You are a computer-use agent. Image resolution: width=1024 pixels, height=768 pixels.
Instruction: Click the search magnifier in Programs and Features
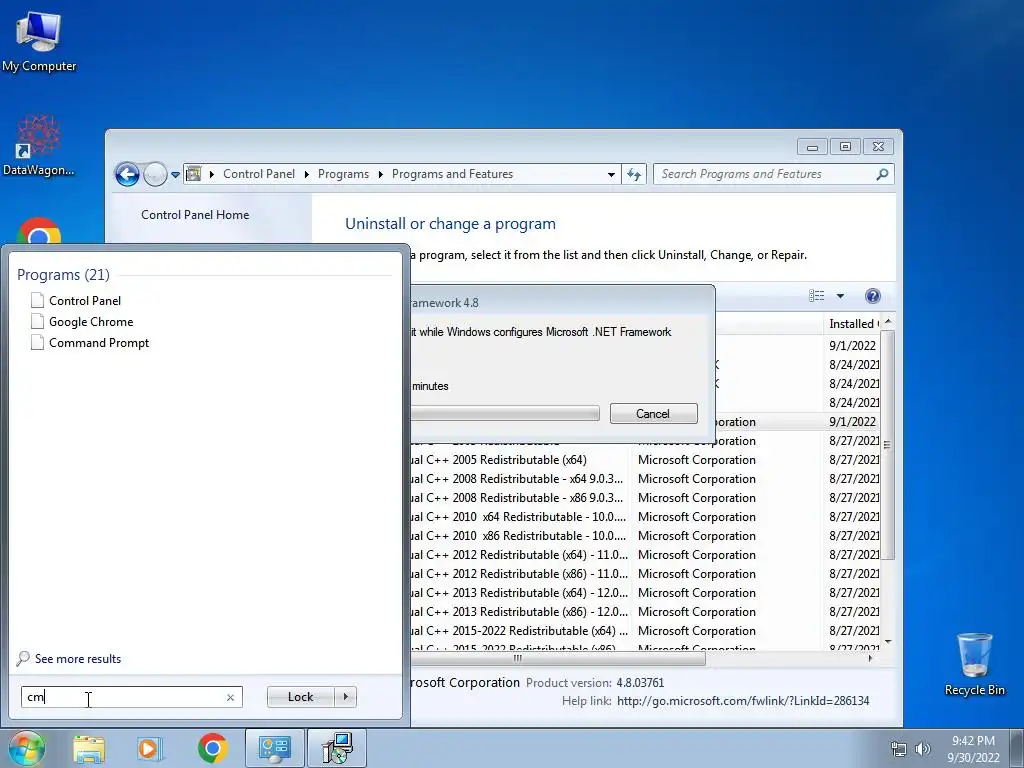point(882,174)
